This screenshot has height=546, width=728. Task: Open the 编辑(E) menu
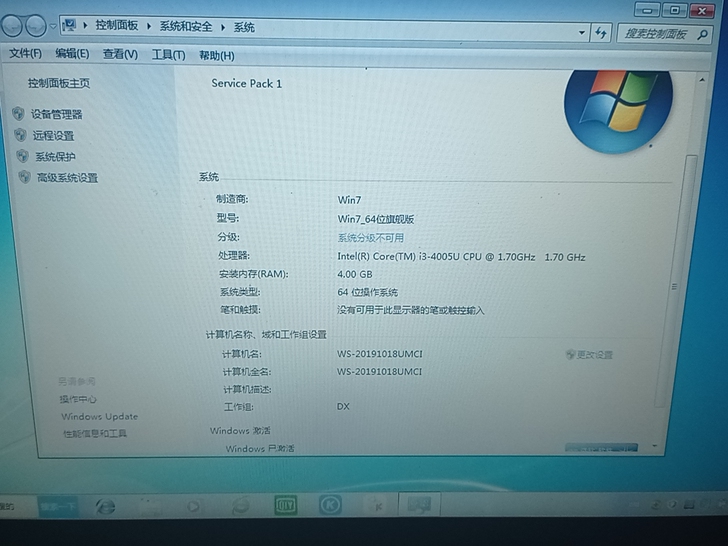tap(72, 54)
